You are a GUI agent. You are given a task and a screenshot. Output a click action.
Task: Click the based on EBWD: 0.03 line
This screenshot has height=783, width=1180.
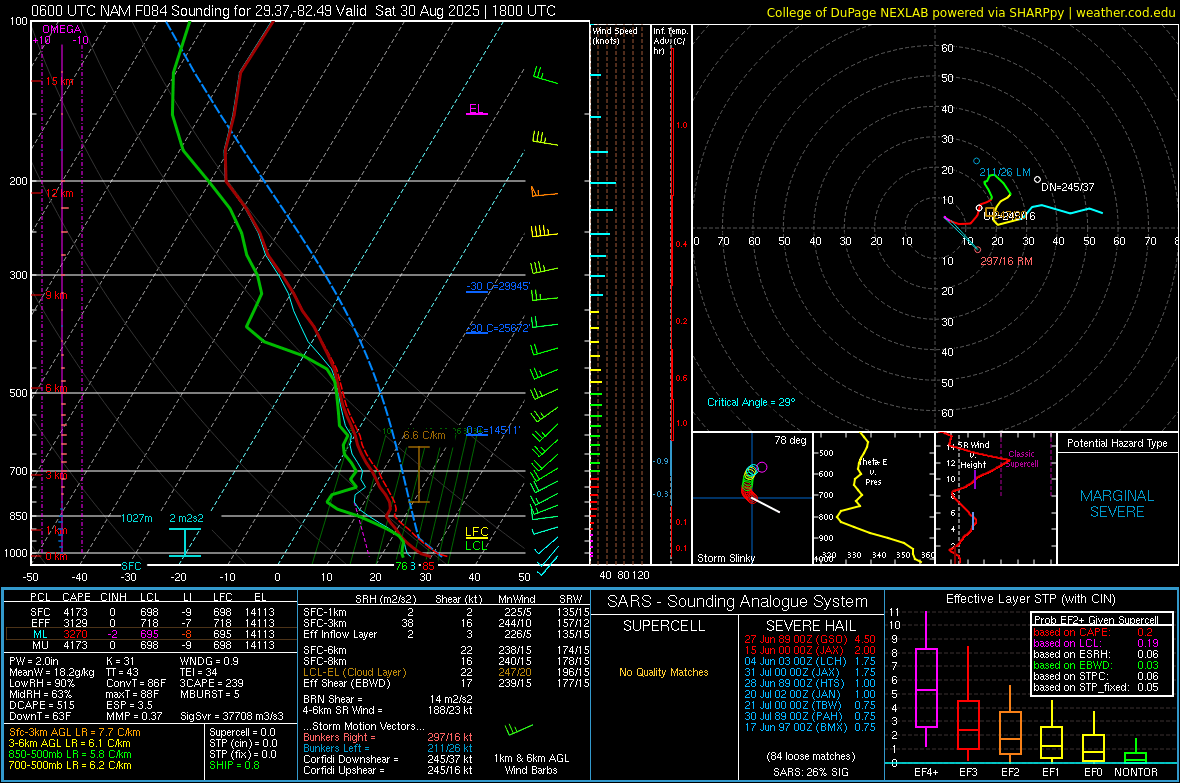[x=1096, y=666]
